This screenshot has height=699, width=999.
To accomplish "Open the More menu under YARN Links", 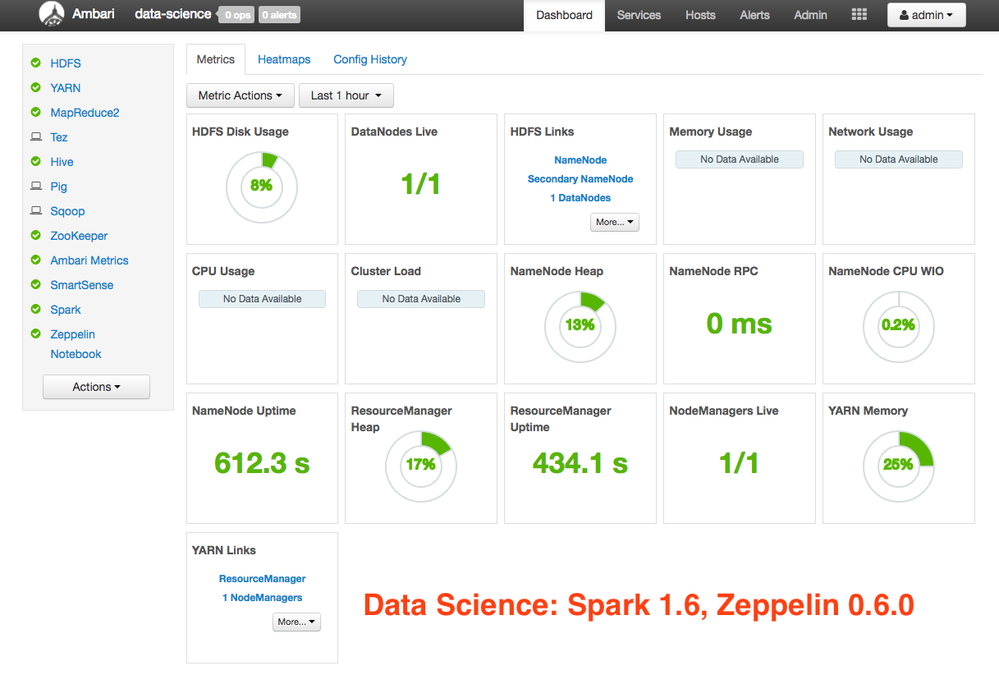I will (296, 621).
